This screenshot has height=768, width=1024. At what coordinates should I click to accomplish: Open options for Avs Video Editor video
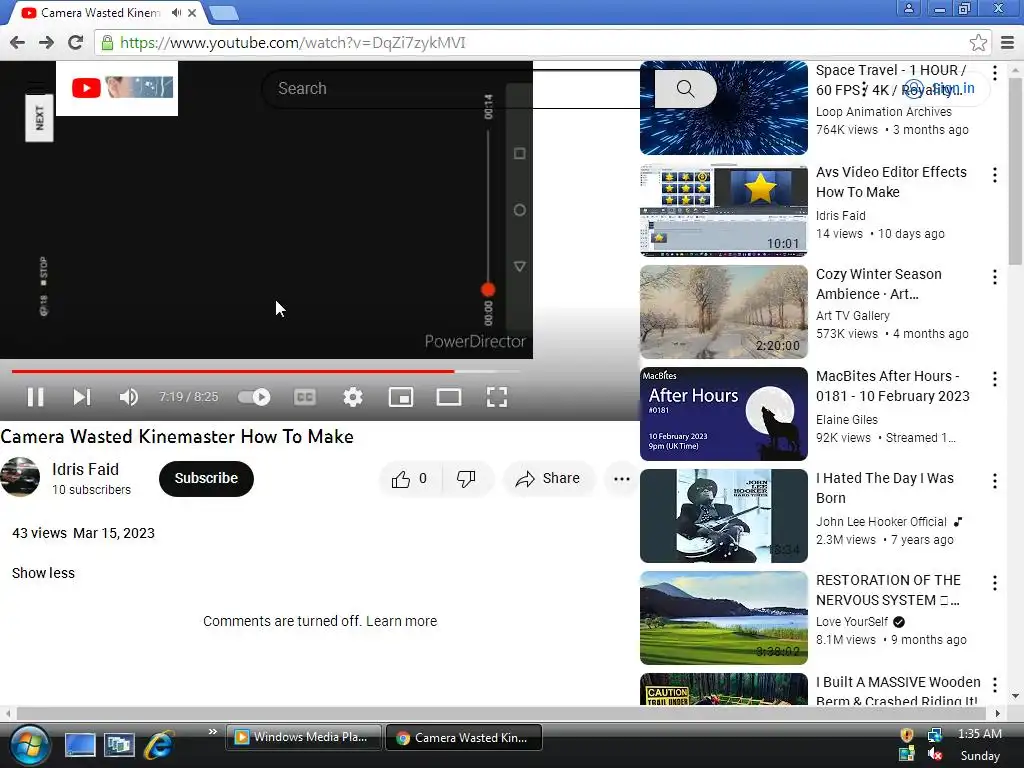(995, 174)
